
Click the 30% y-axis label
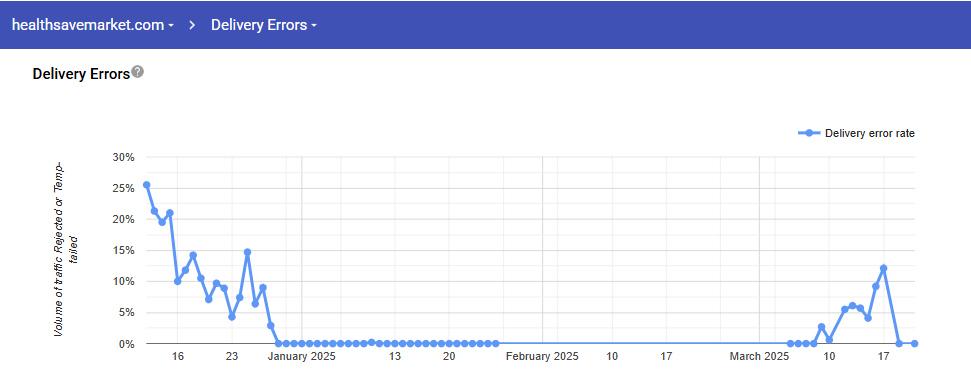[123, 157]
